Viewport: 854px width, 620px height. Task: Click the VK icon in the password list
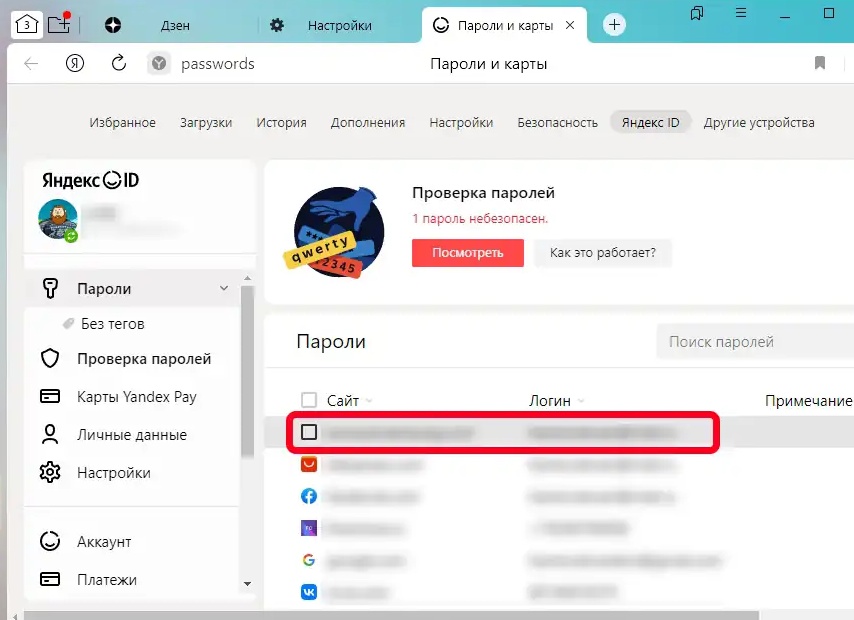point(309,592)
